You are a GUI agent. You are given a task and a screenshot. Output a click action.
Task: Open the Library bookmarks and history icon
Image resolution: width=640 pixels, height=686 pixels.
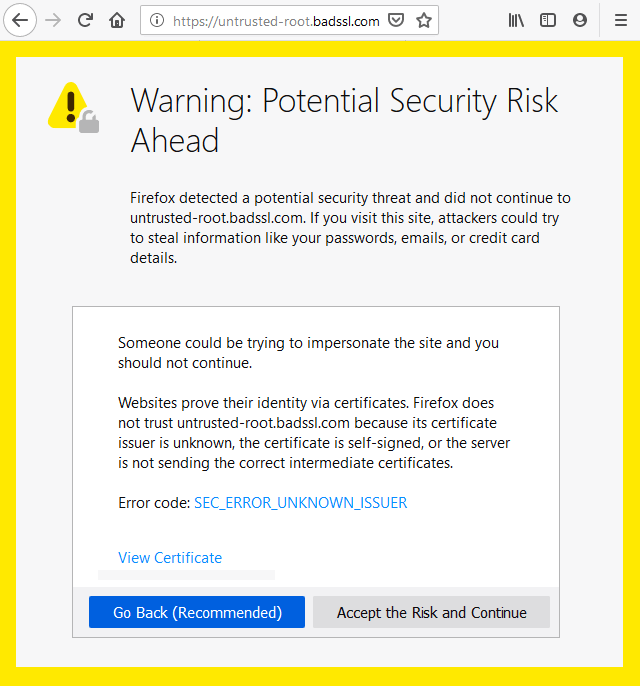[x=516, y=20]
